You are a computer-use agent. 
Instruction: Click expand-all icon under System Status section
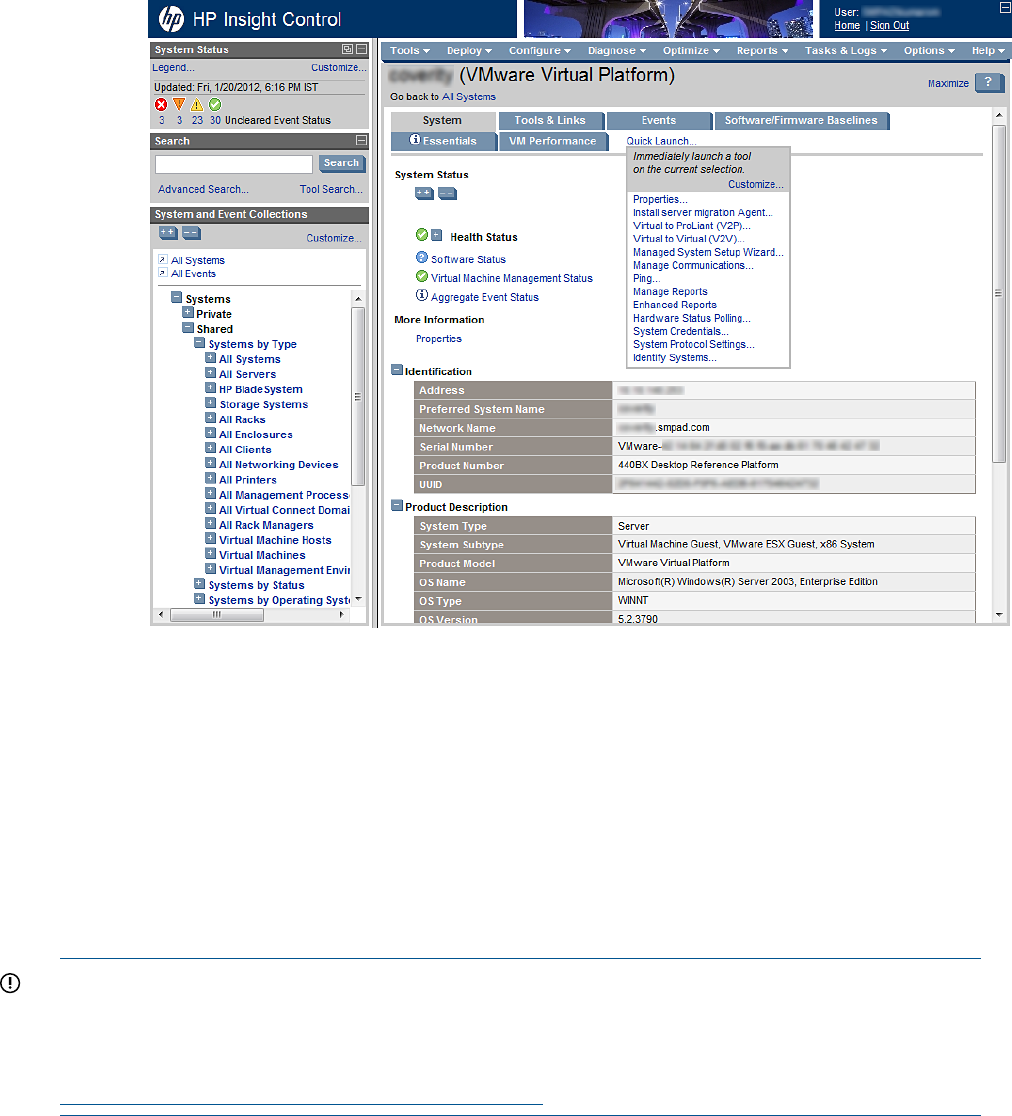[x=424, y=194]
